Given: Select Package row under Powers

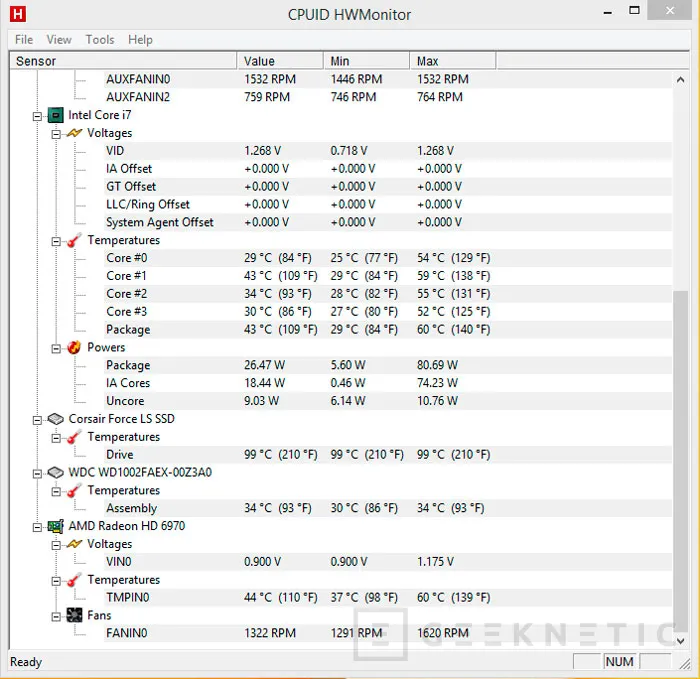Looking at the screenshot, I should [388, 365].
